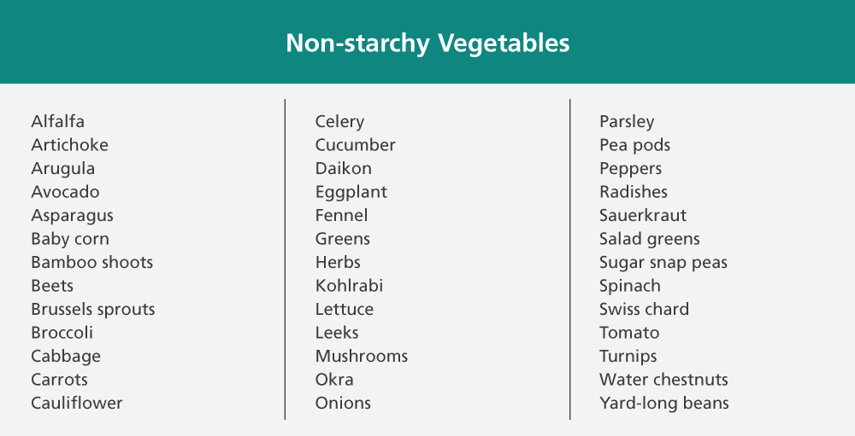The width and height of the screenshot is (855, 436).
Task: Select the Mushrooms entry
Action: point(362,356)
